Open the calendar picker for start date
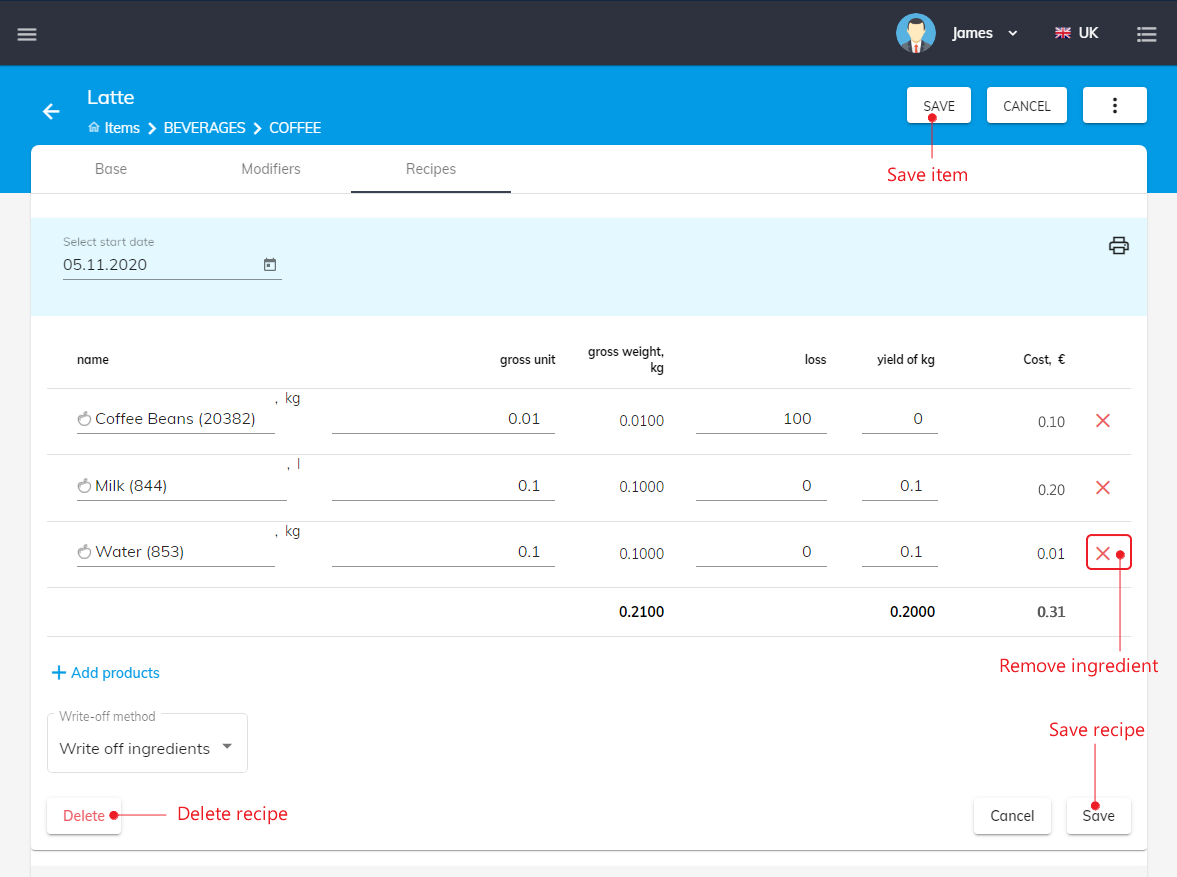 tap(269, 265)
